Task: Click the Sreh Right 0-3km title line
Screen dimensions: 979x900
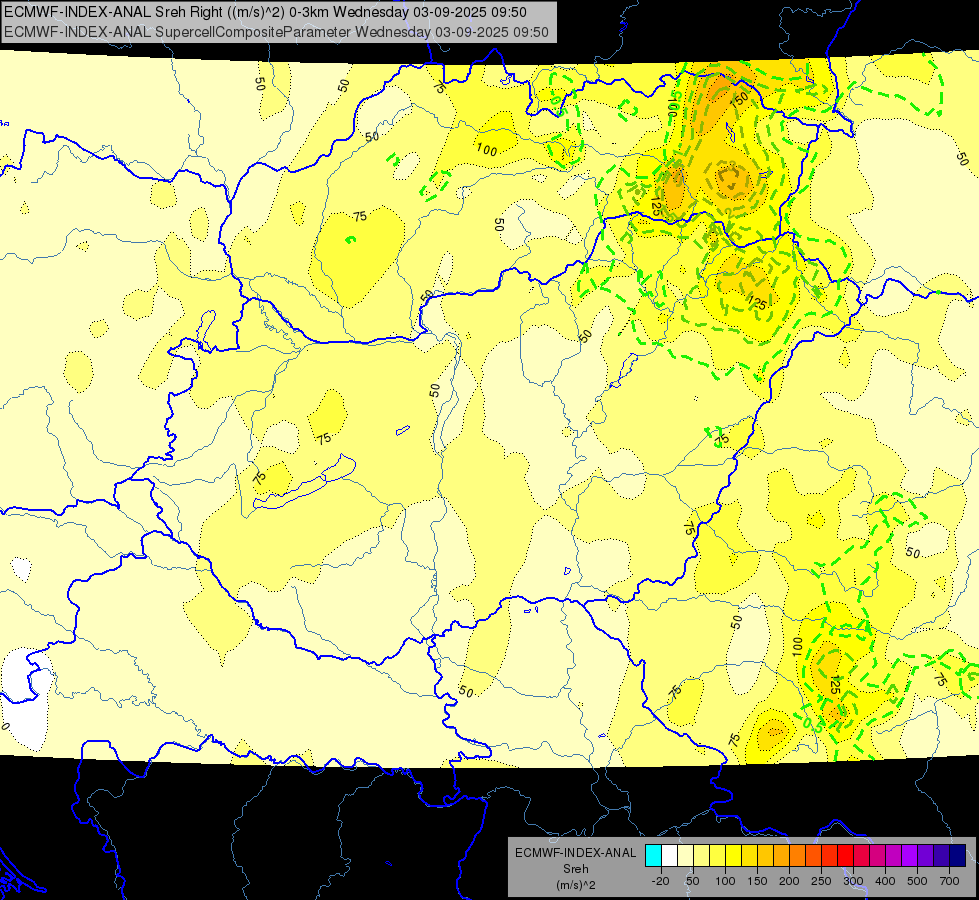Action: pos(265,12)
